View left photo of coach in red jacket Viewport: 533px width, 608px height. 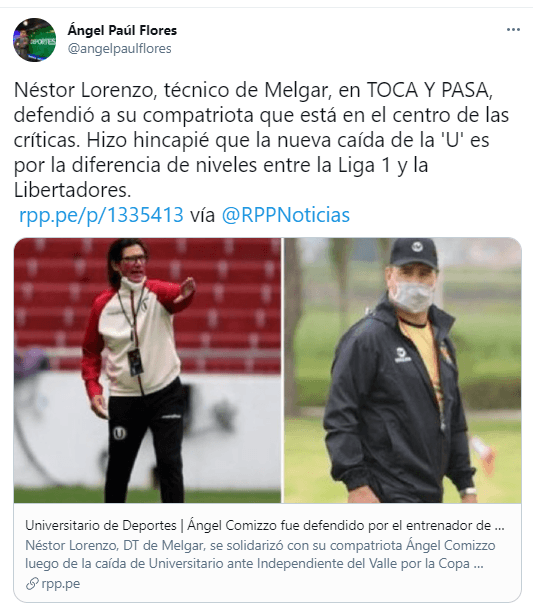[x=147, y=370]
